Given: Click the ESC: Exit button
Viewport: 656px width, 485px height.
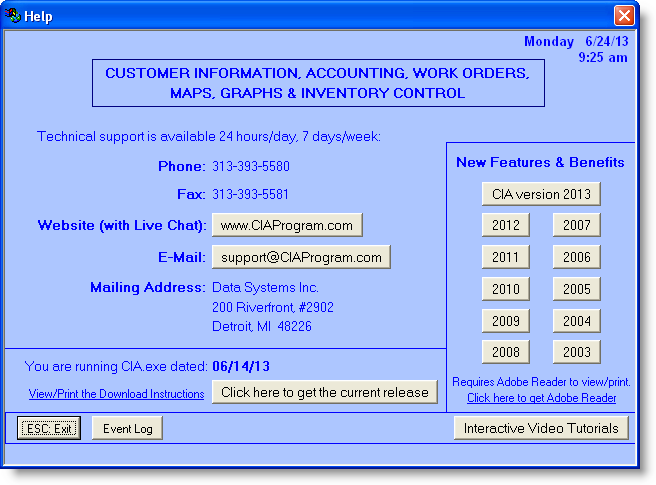Looking at the screenshot, I should (49, 428).
